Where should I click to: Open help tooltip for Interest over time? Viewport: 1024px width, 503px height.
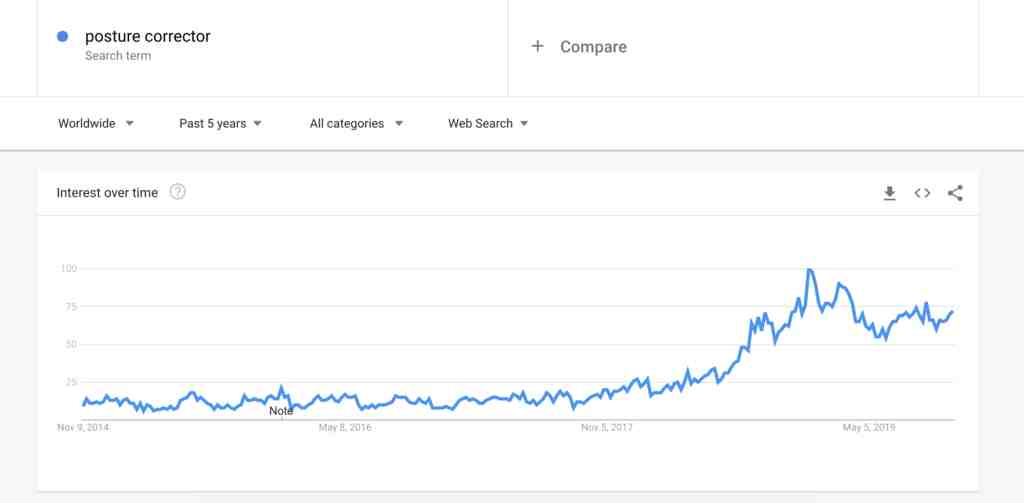[x=178, y=192]
